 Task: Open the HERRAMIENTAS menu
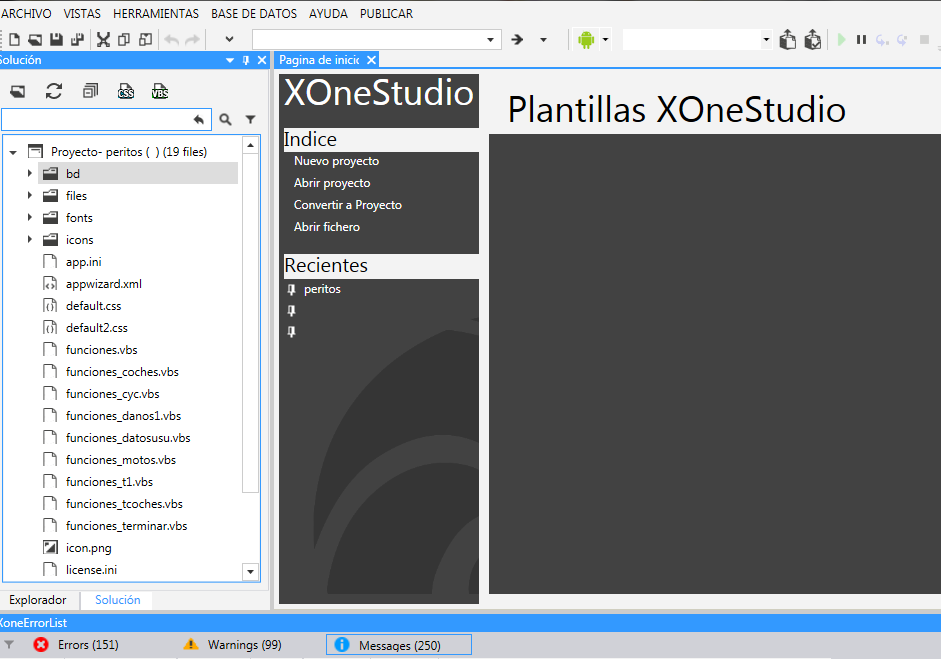[x=155, y=13]
